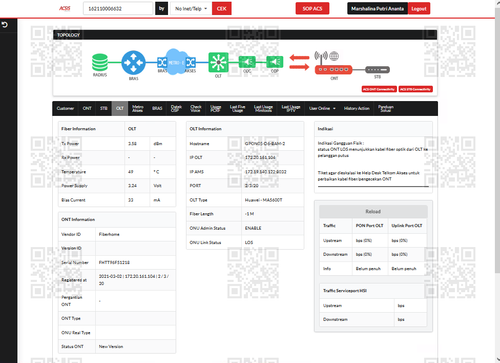Click the search input with number 162110006632
Viewport: 500px width, 363px height.
118,9
